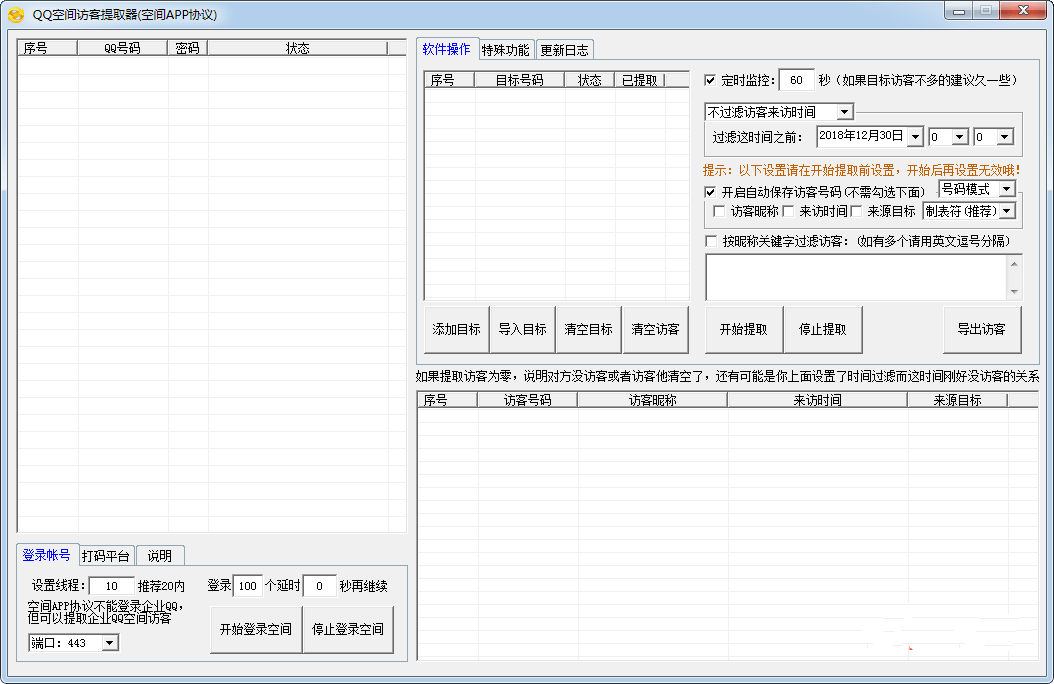1054x684 pixels.
Task: Select the 打码平台 tab
Action: point(106,556)
